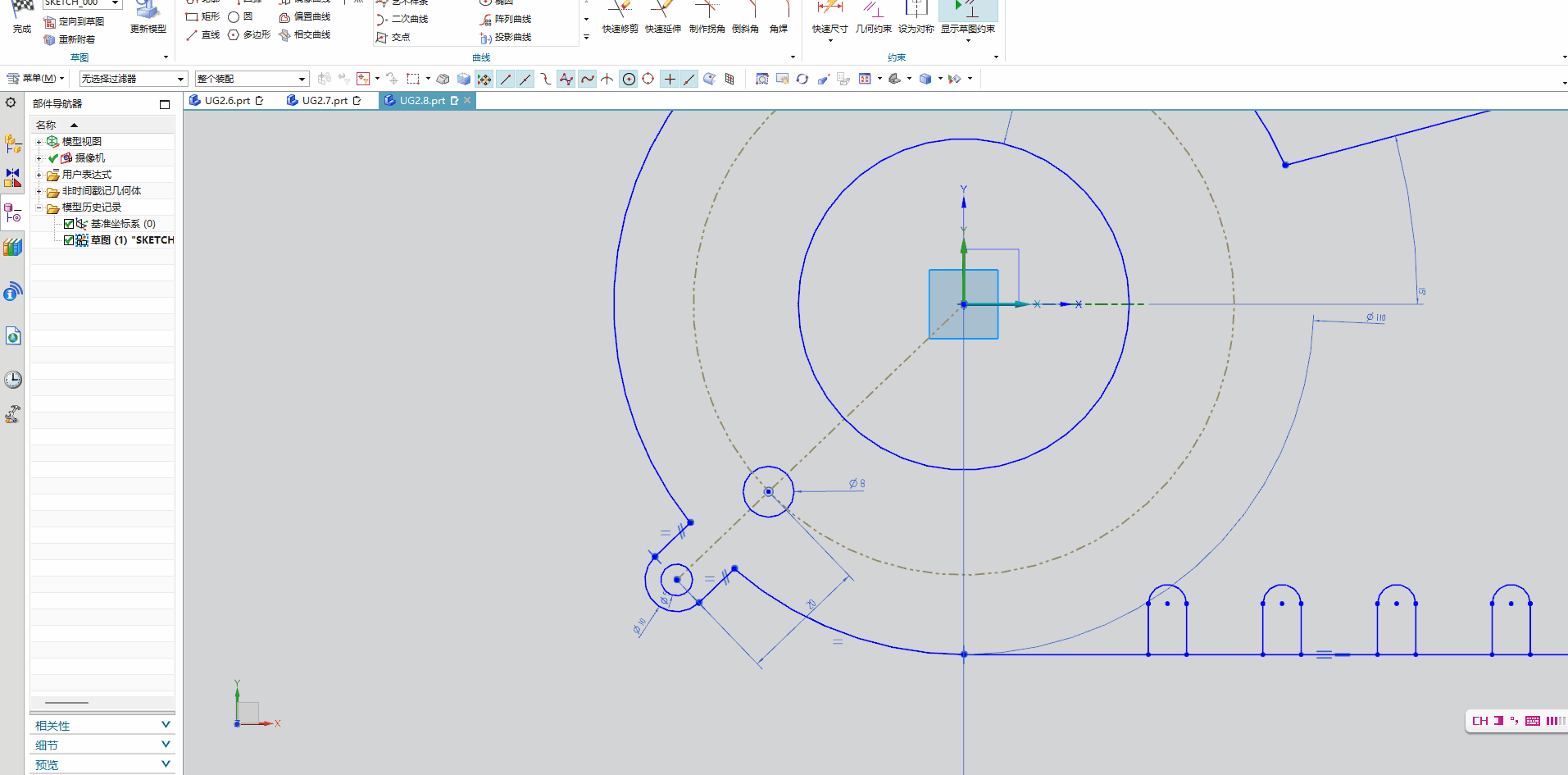Open the SKETCH_000 name dropdown
Image resolution: width=1568 pixels, height=775 pixels.
tap(116, 3)
